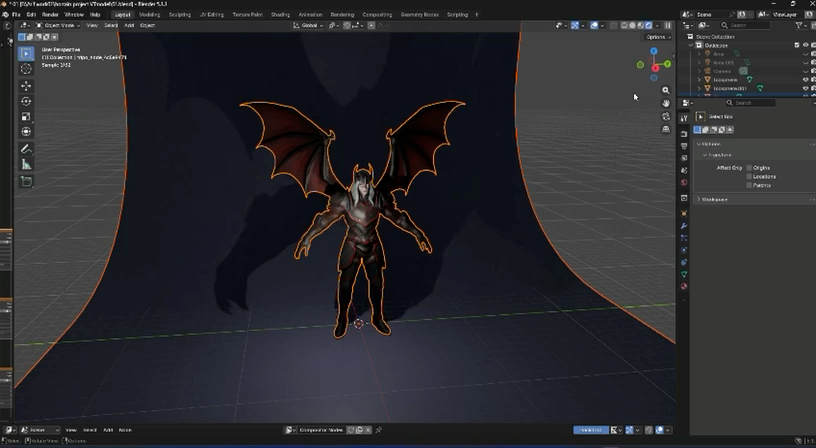Image resolution: width=816 pixels, height=448 pixels.
Task: Open the Object properties tab
Action: pos(684,213)
